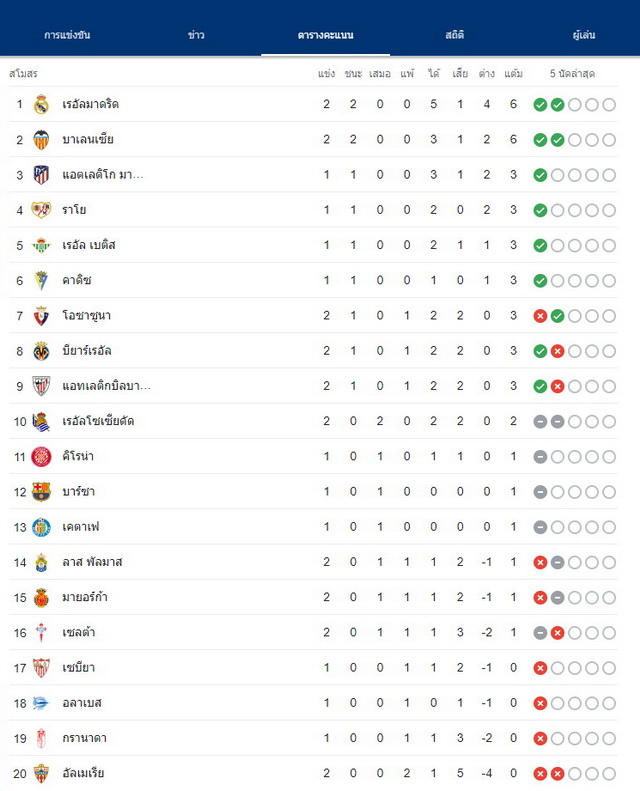Click the Girona red crest
This screenshot has width=640, height=791.
(41, 457)
